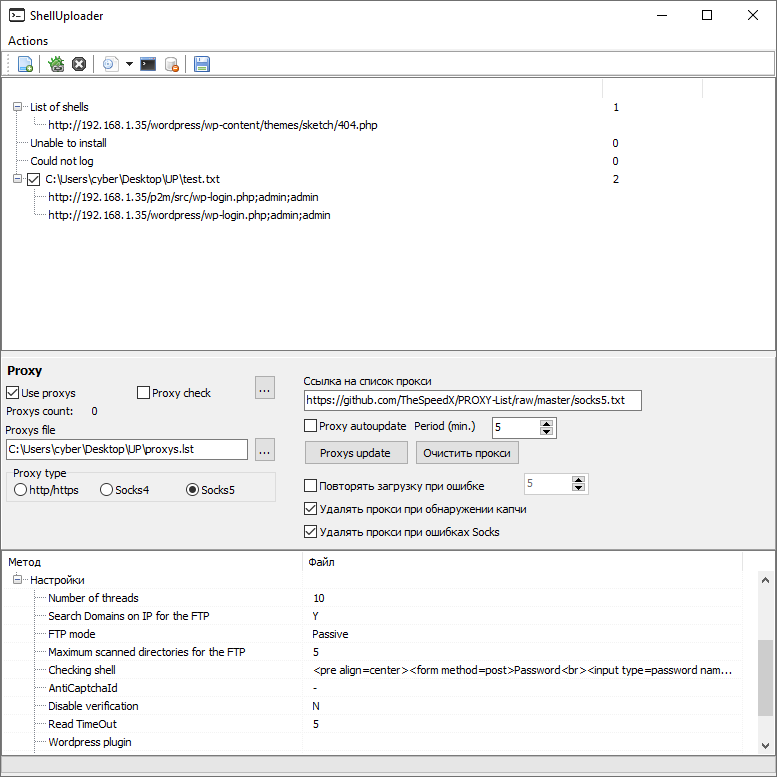Click the add new file toolbar icon
The image size is (777, 777).
[25, 64]
